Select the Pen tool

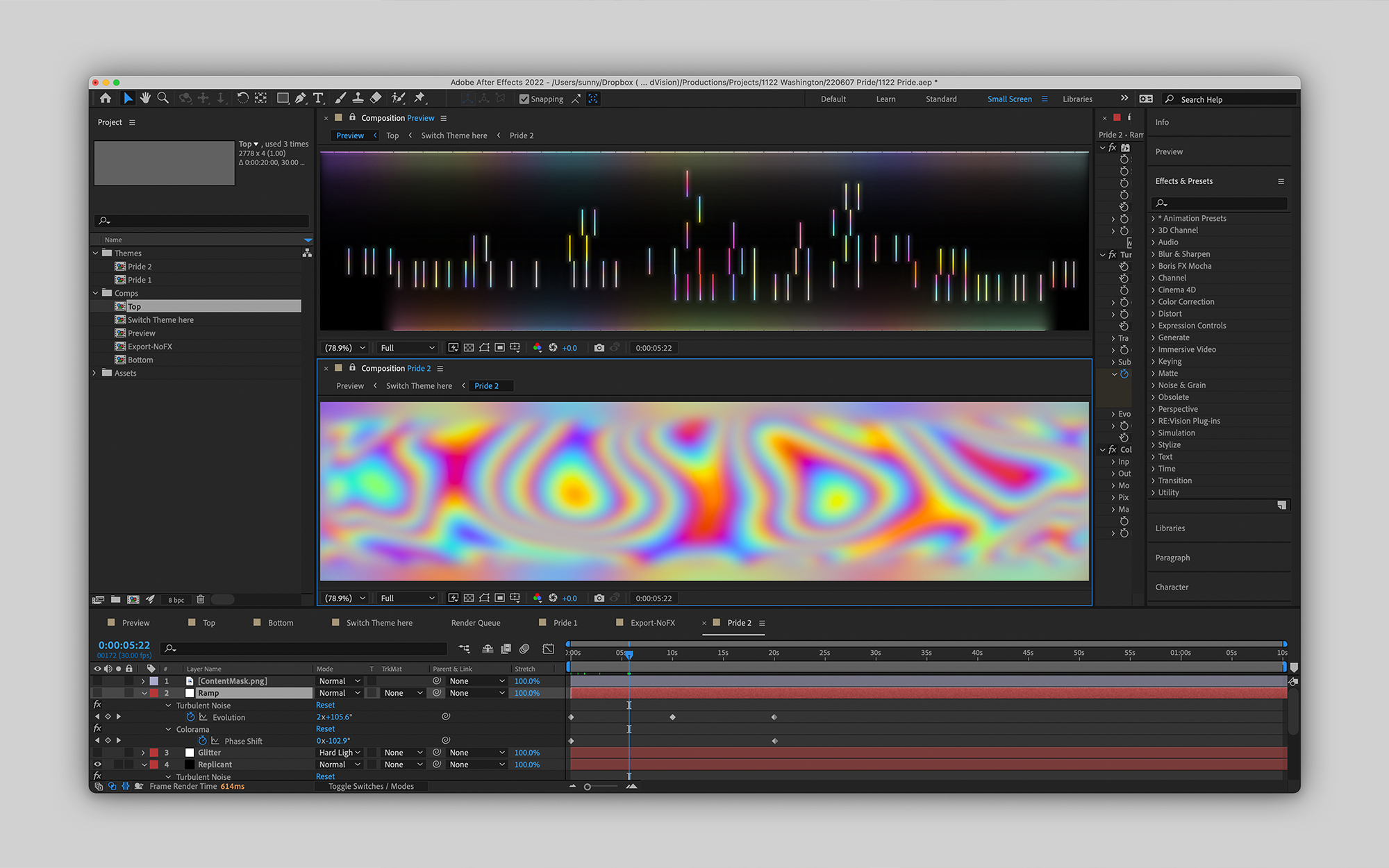point(300,99)
